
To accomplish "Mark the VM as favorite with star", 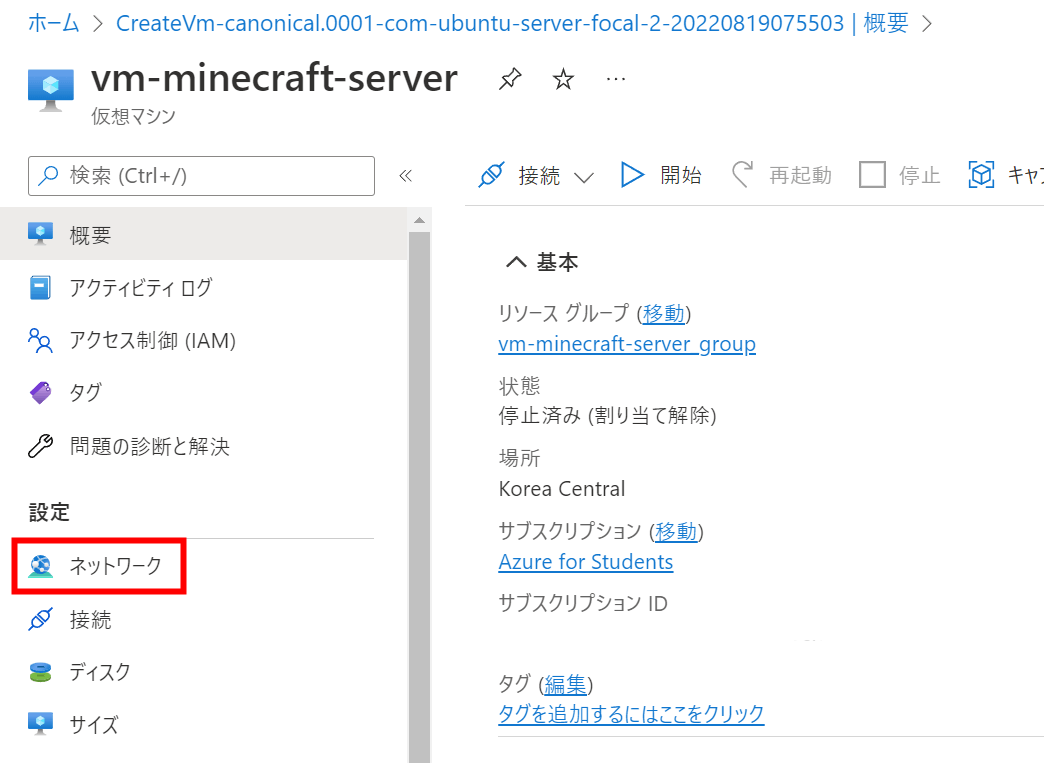I will point(563,79).
